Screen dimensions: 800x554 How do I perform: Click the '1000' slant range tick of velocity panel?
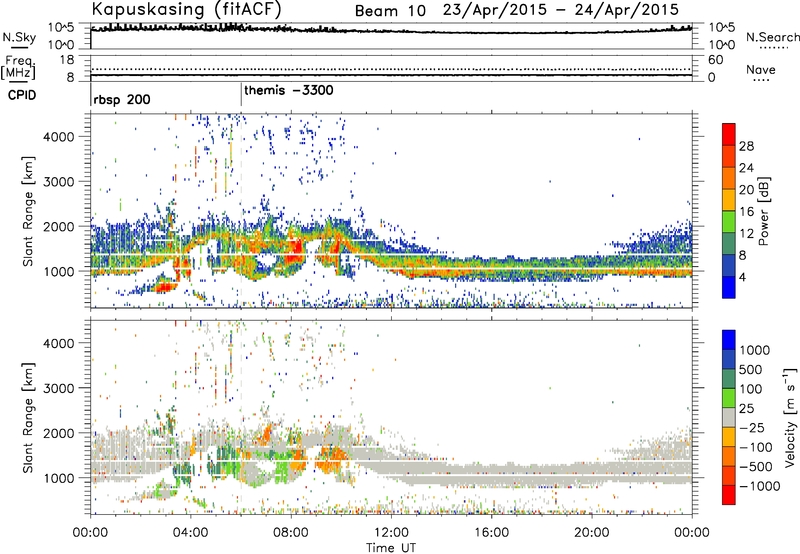point(58,478)
